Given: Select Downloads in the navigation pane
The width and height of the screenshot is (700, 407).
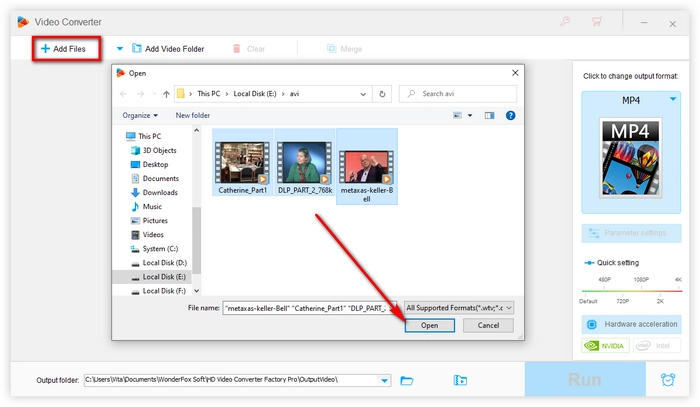Looking at the screenshot, I should [159, 192].
